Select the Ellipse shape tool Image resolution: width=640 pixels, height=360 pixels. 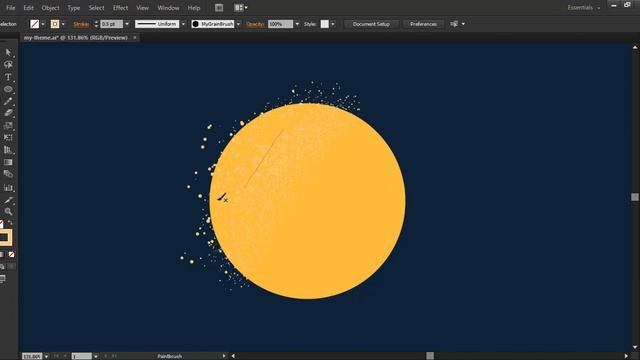[8, 89]
